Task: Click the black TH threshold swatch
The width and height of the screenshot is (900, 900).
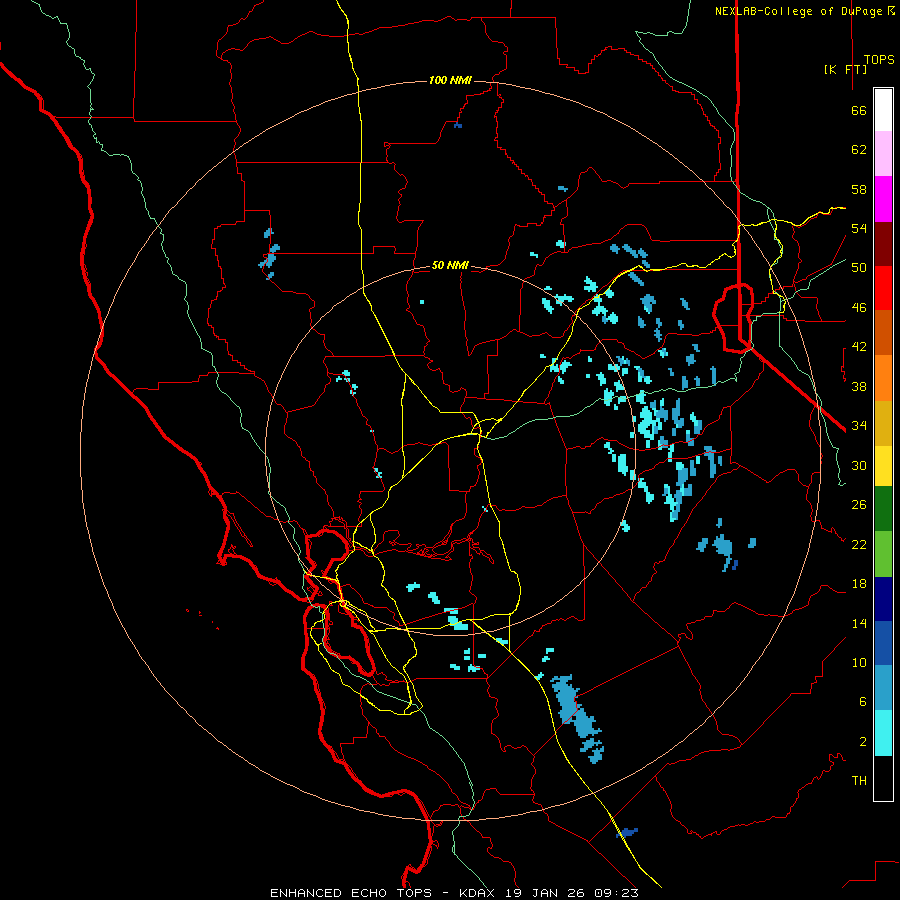Action: tap(883, 778)
